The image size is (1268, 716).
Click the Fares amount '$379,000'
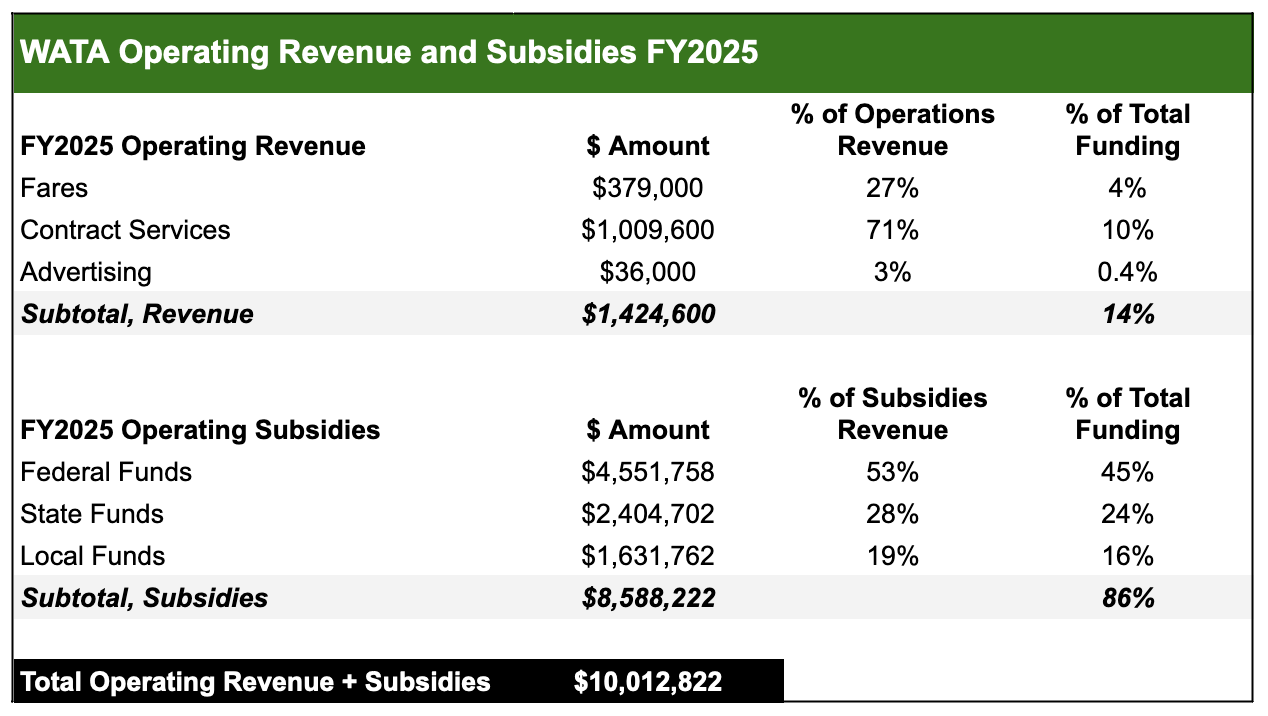point(648,188)
